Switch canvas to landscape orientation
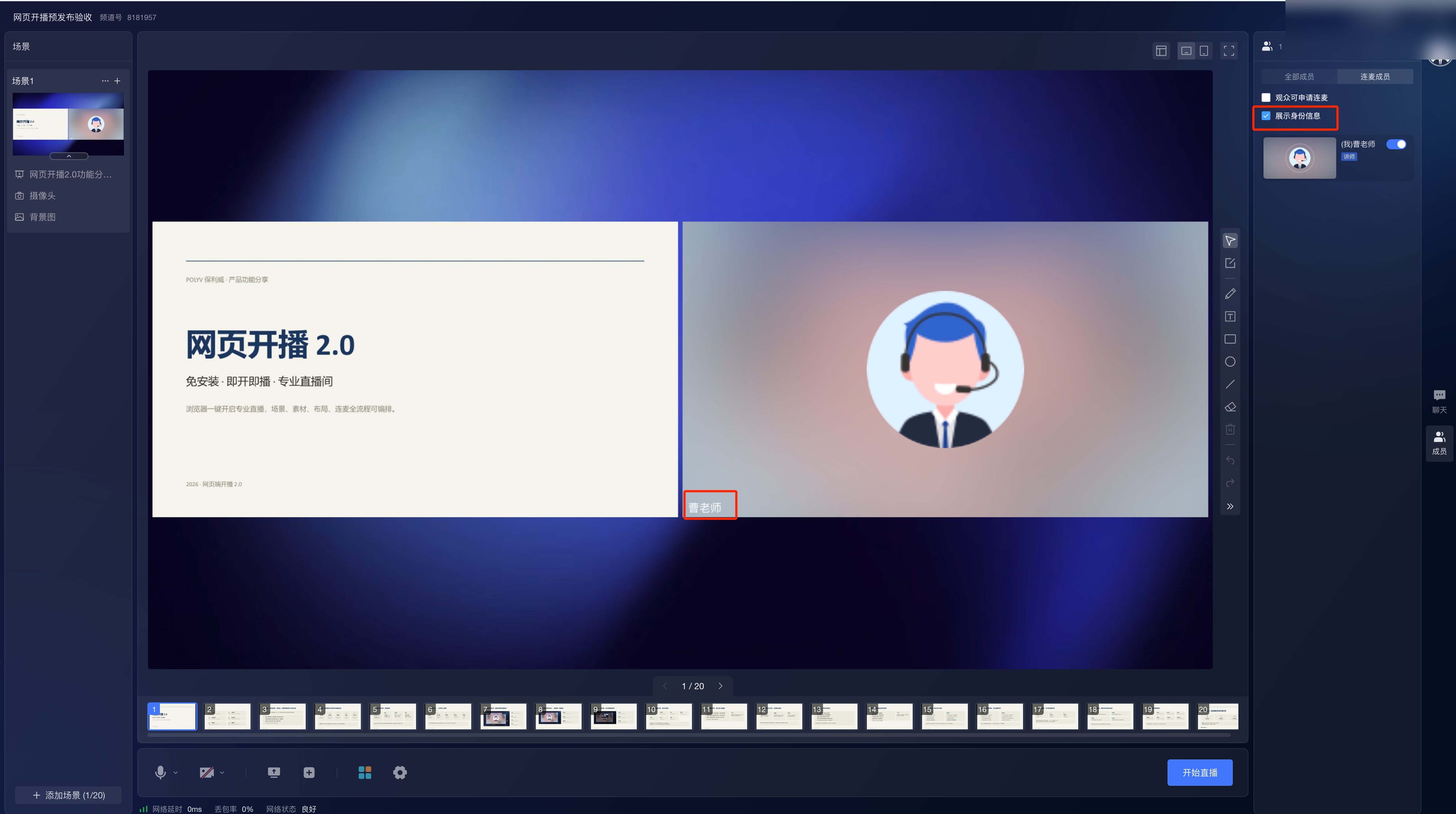Viewport: 1456px width, 814px height. coord(1186,51)
